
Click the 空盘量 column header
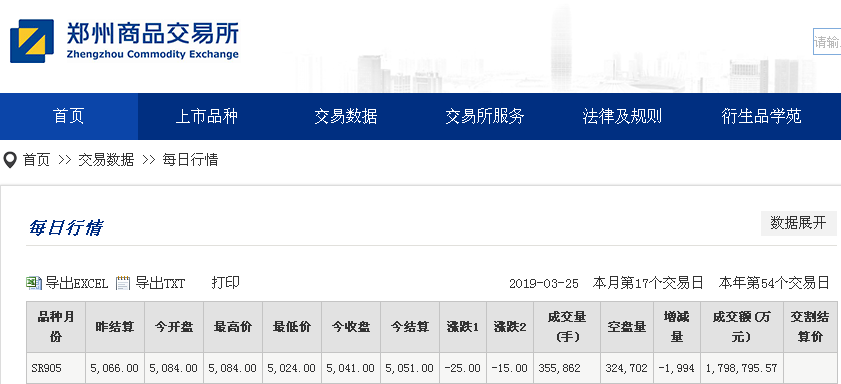pyautogui.click(x=627, y=327)
